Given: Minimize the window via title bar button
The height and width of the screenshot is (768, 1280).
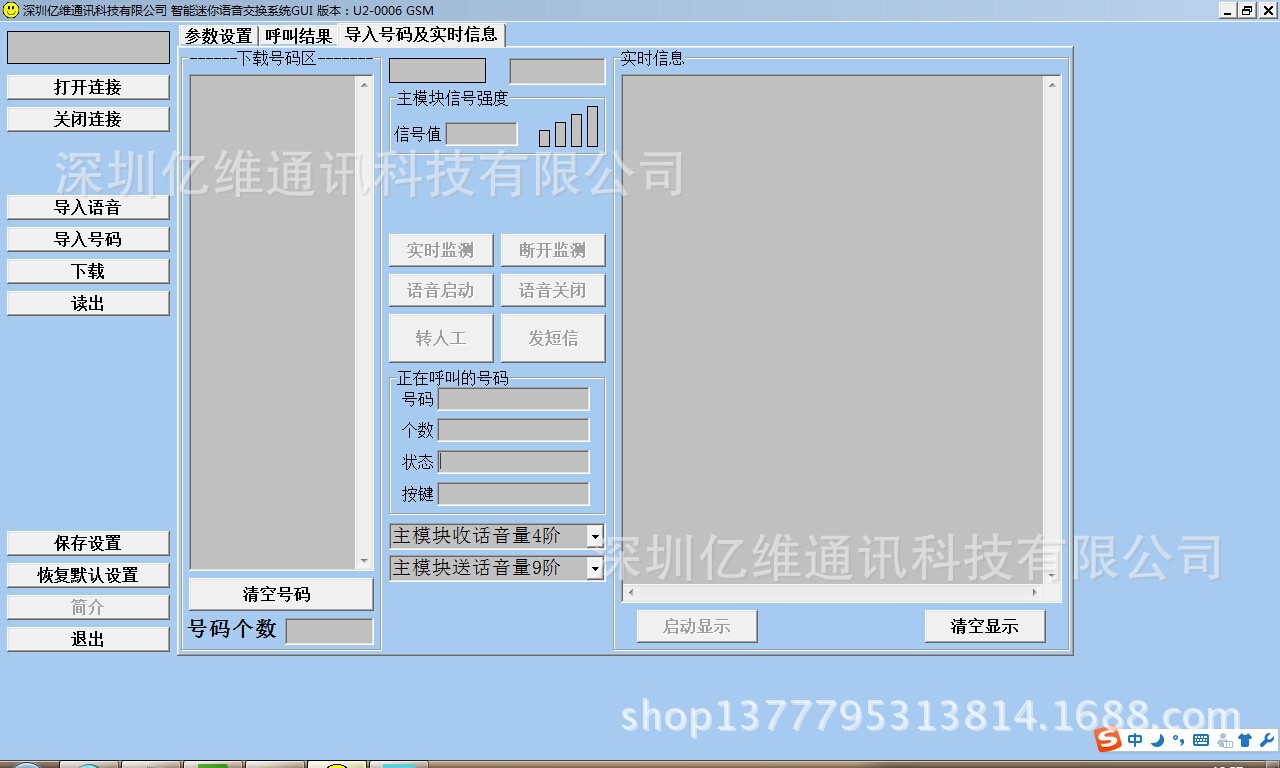Looking at the screenshot, I should coord(1228,10).
